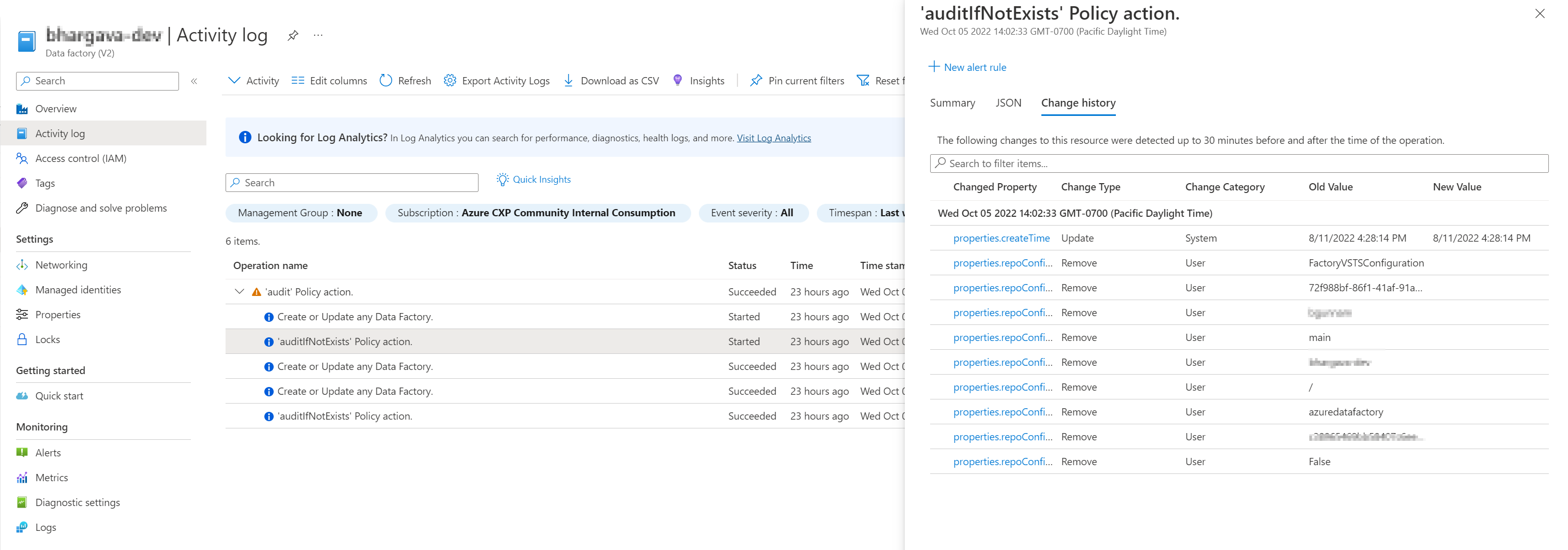This screenshot has width=1568, height=550.
Task: Collapse the left navigation menu
Action: click(194, 81)
